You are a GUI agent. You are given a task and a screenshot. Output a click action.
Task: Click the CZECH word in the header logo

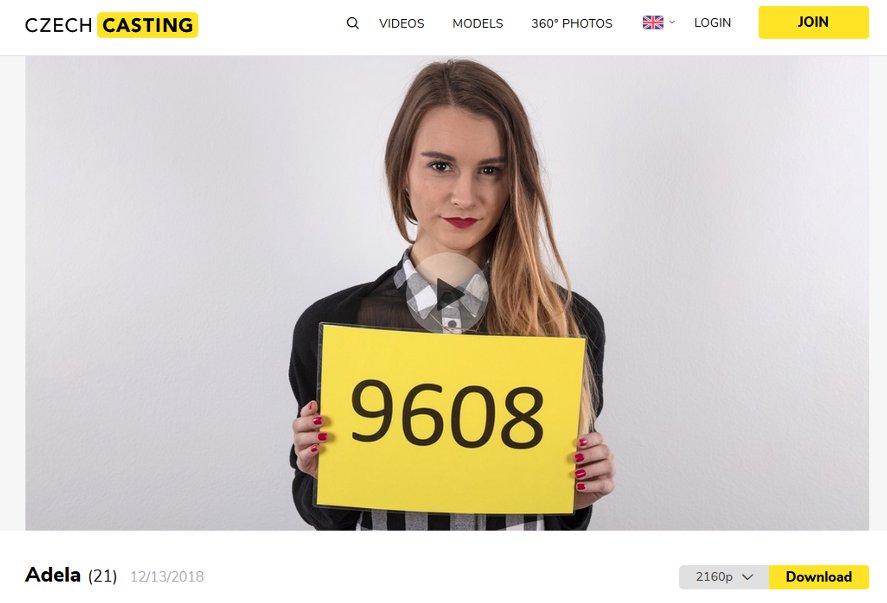click(x=58, y=25)
